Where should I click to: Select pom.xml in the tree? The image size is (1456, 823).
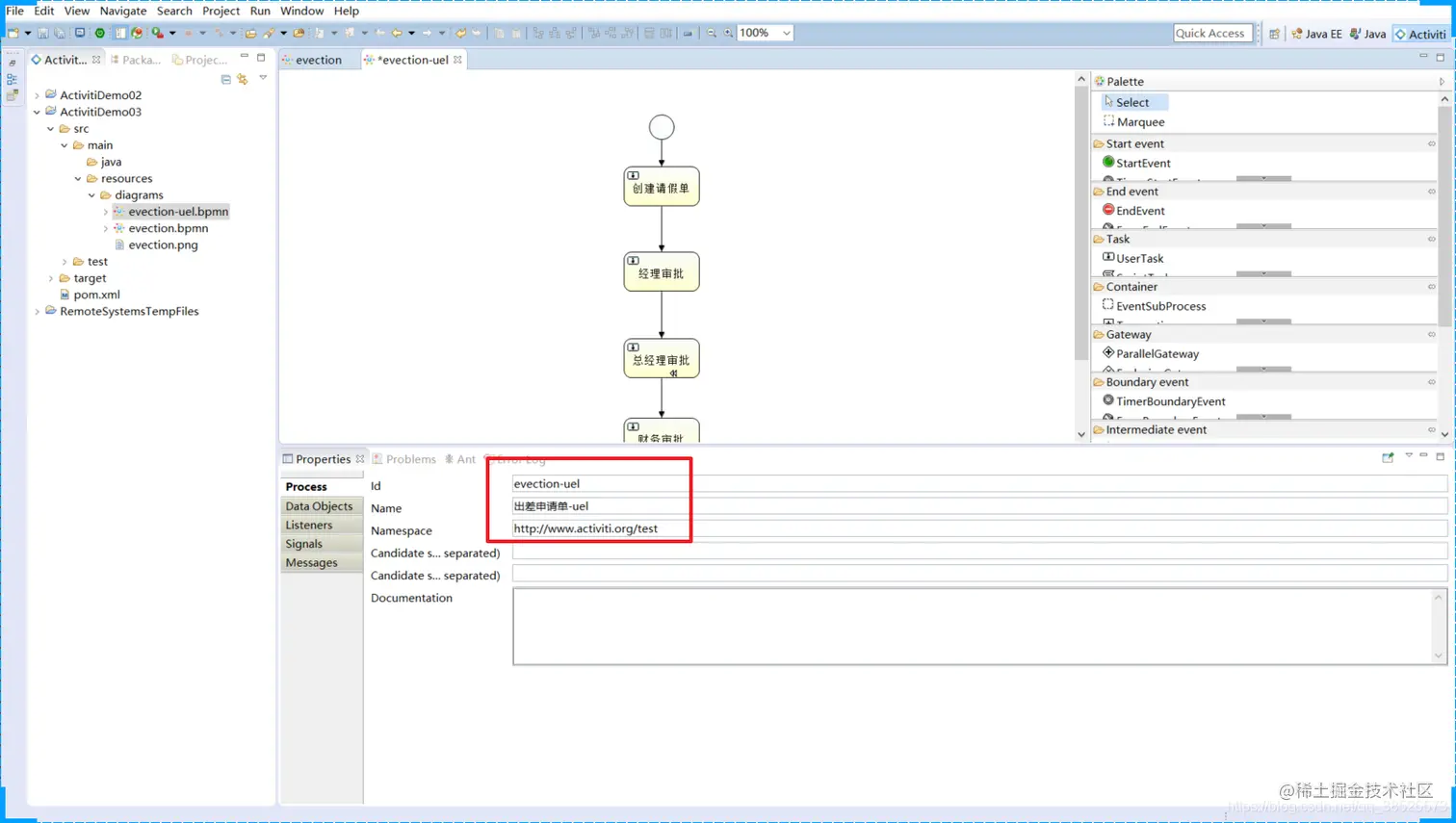(x=90, y=295)
